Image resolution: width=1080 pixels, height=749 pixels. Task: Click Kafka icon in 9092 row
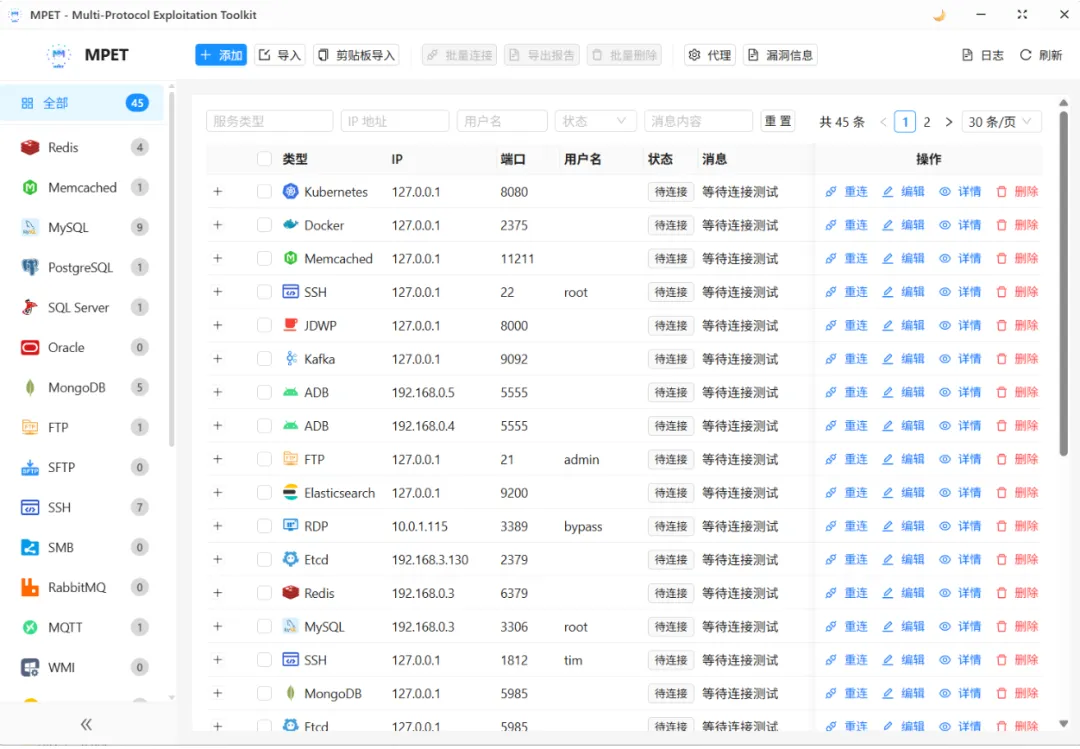pos(291,358)
